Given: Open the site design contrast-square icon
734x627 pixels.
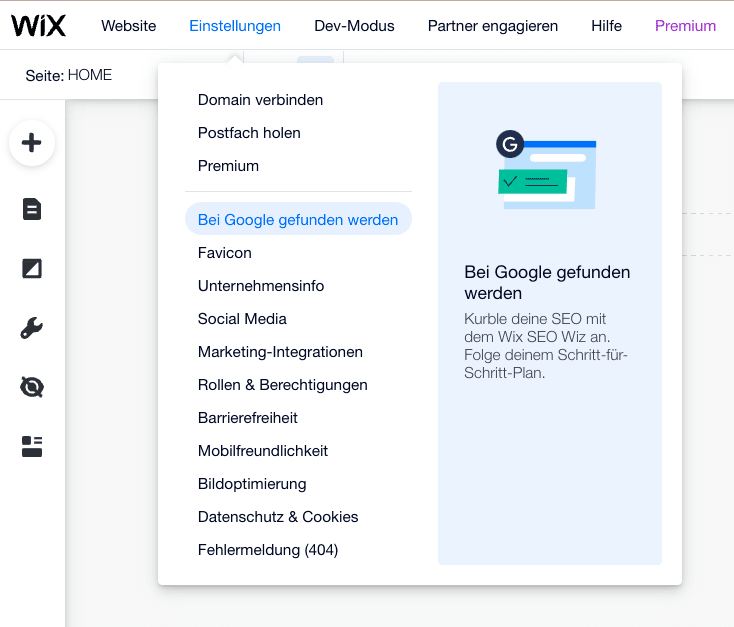Looking at the screenshot, I should tap(32, 269).
